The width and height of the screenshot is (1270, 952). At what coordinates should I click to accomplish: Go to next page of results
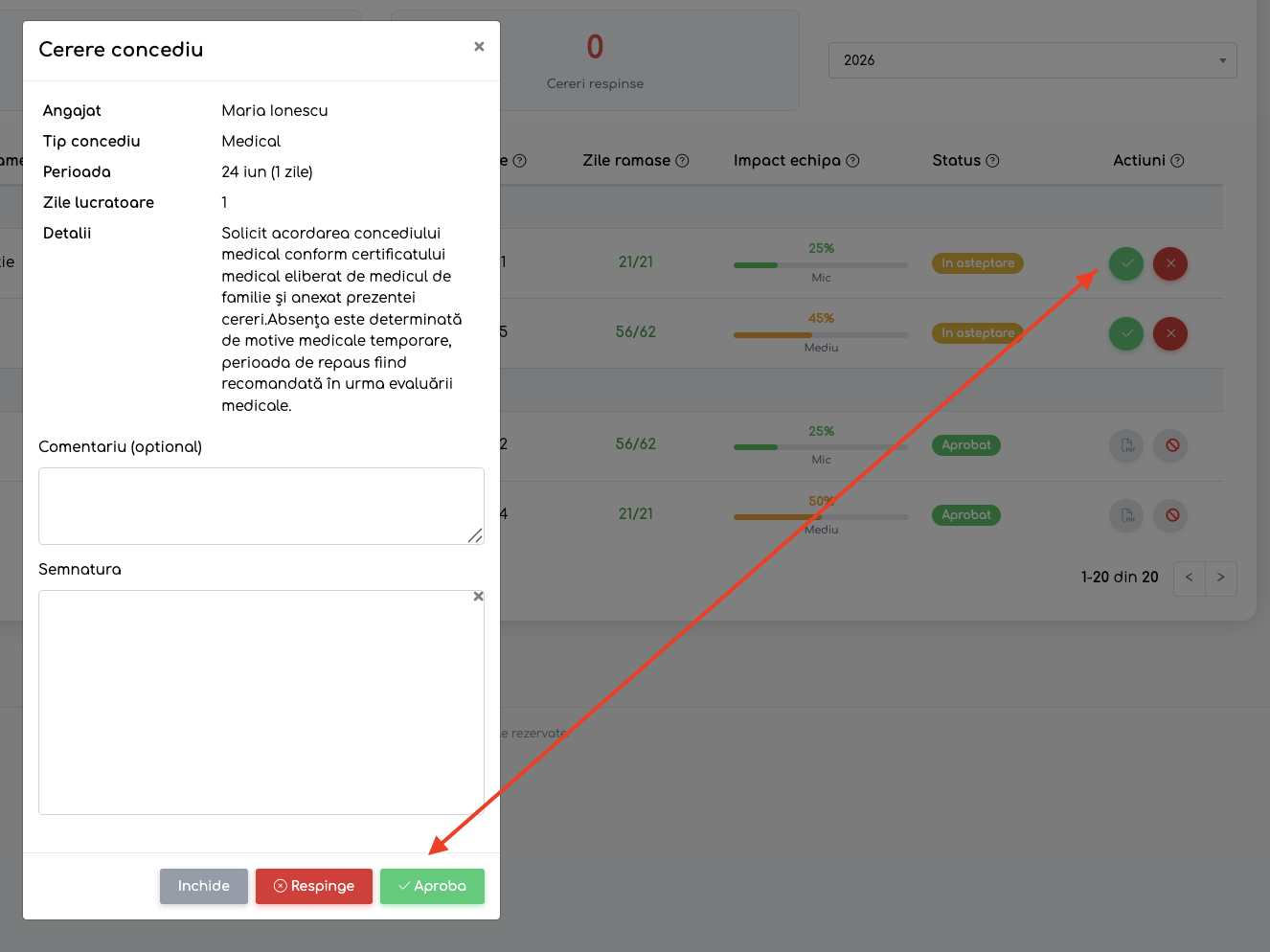(x=1221, y=578)
